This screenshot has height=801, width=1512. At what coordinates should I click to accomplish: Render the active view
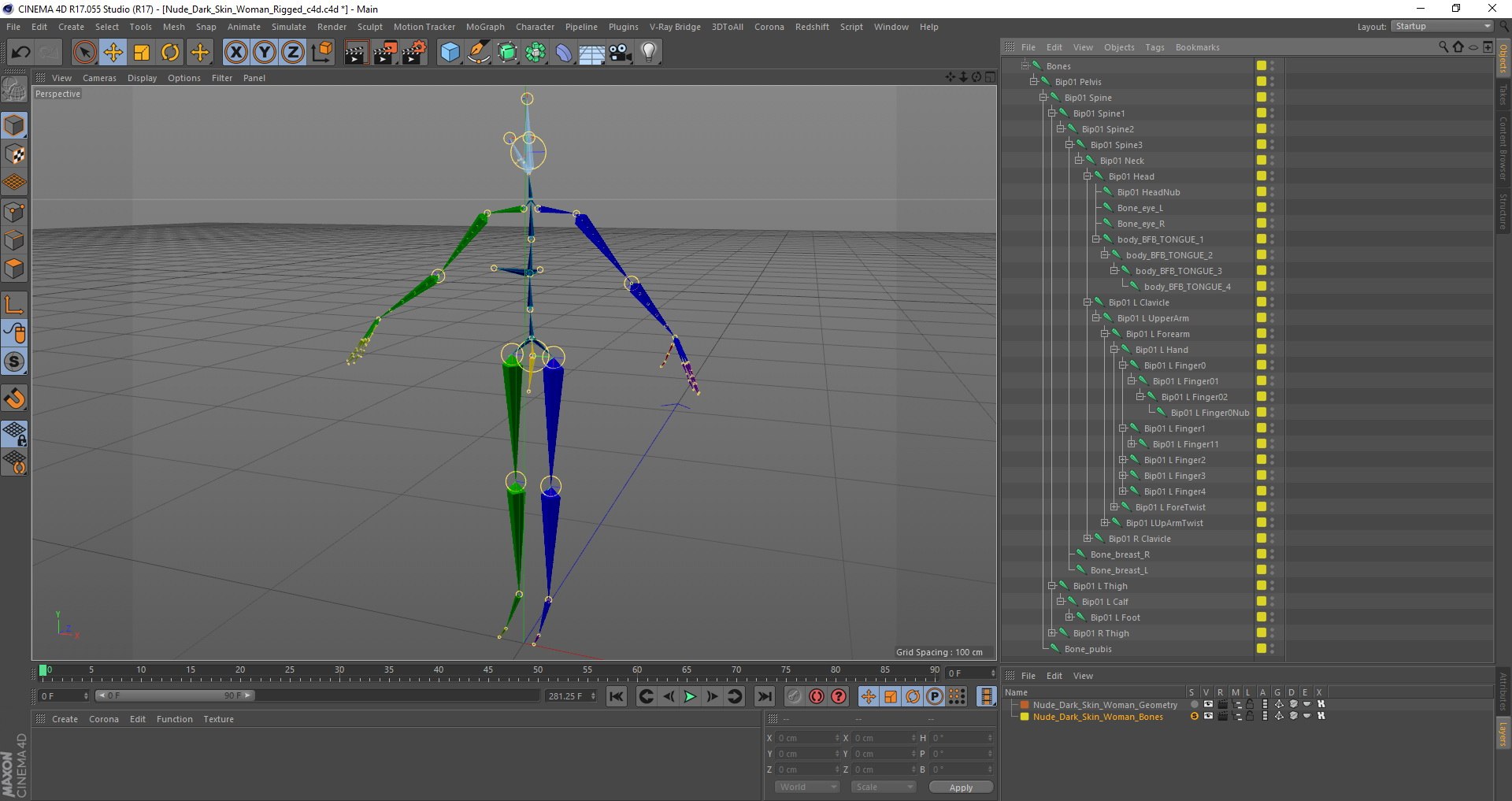click(x=356, y=53)
